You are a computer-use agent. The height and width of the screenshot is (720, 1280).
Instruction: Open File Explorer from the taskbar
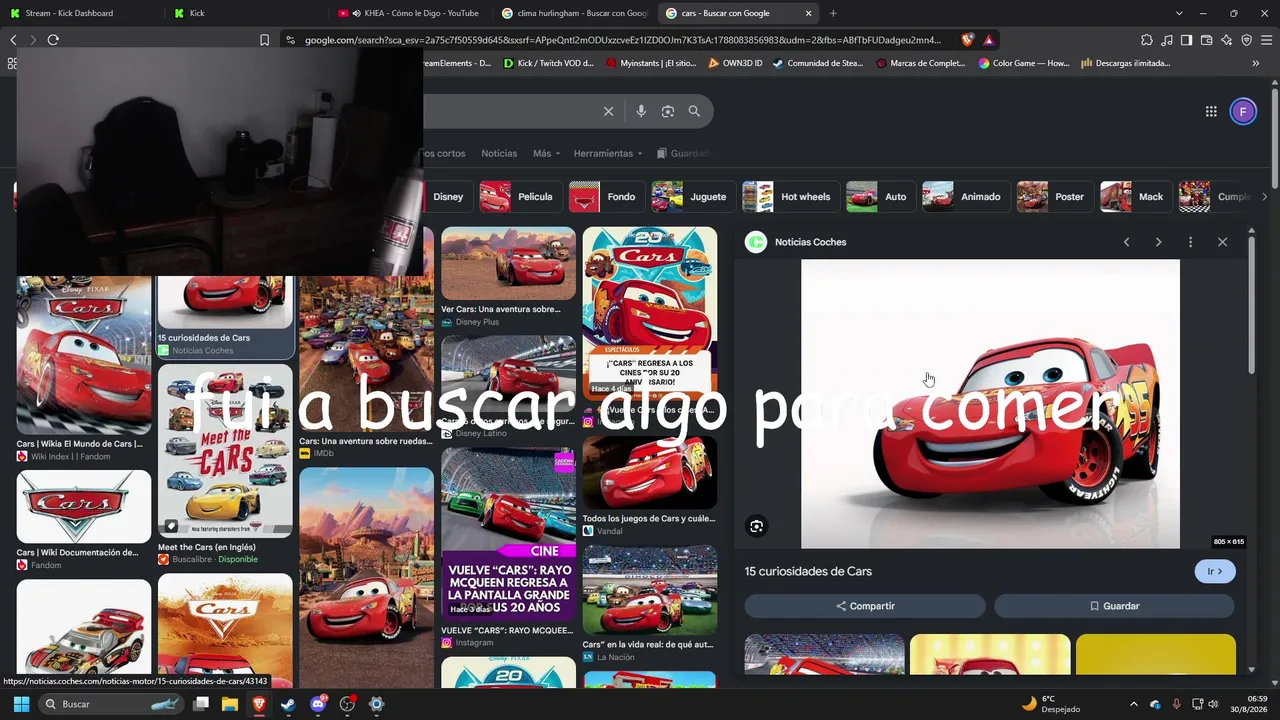(x=230, y=704)
